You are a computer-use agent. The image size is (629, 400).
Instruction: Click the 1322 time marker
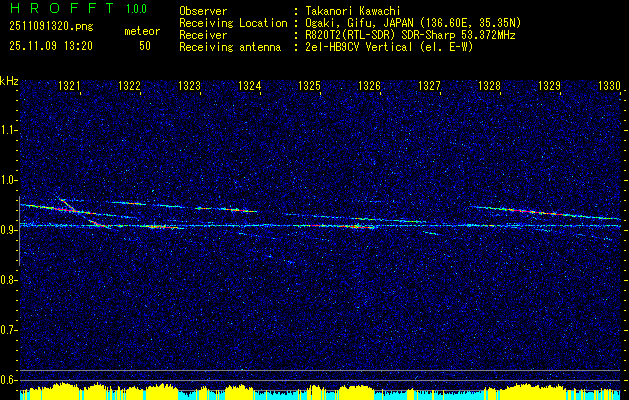(x=130, y=86)
